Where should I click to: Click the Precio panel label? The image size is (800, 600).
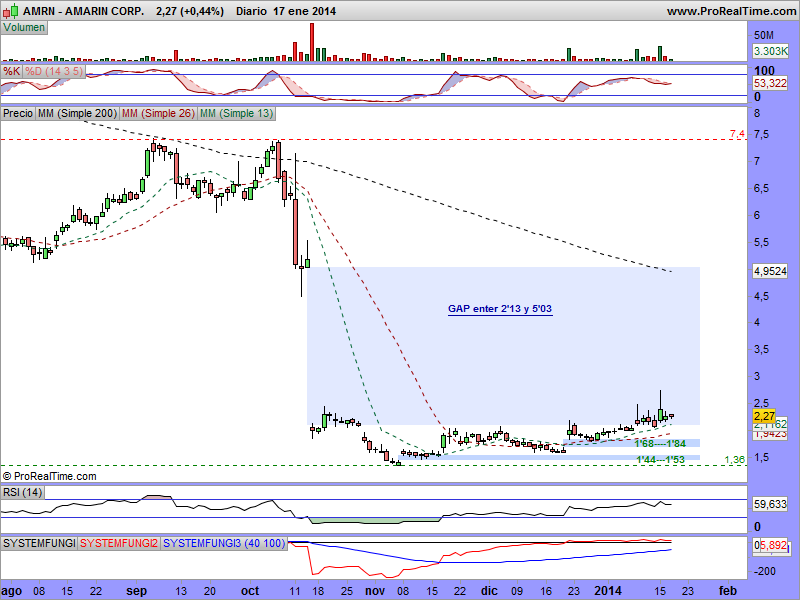point(18,113)
